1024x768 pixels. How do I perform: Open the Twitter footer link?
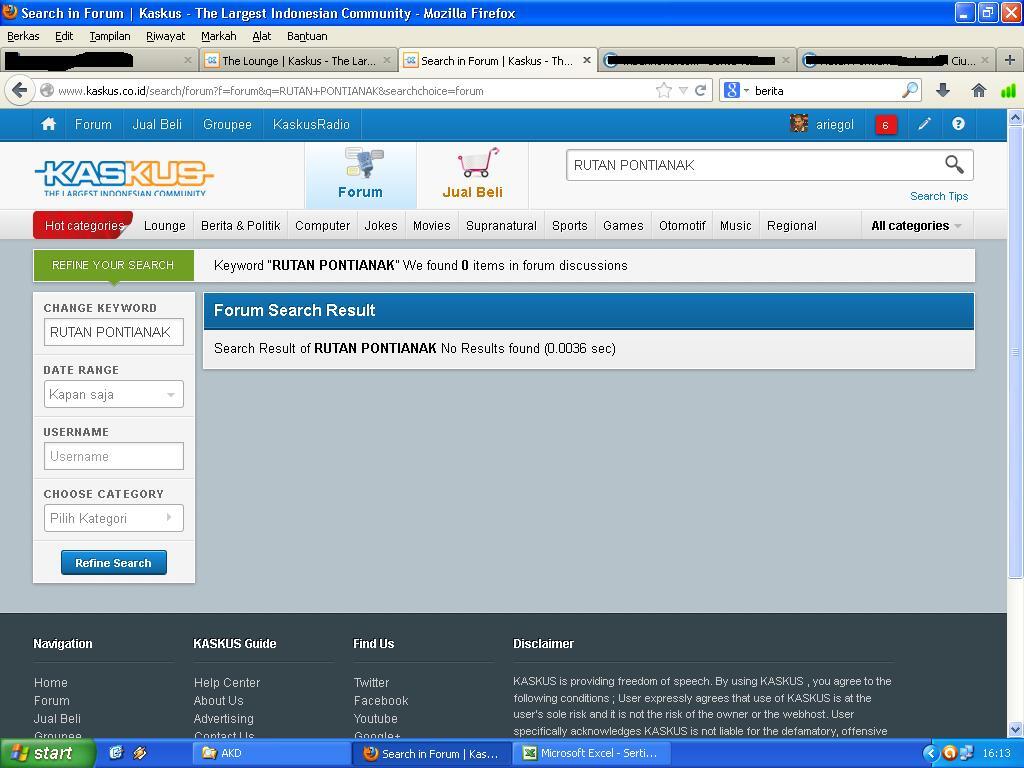coord(371,682)
